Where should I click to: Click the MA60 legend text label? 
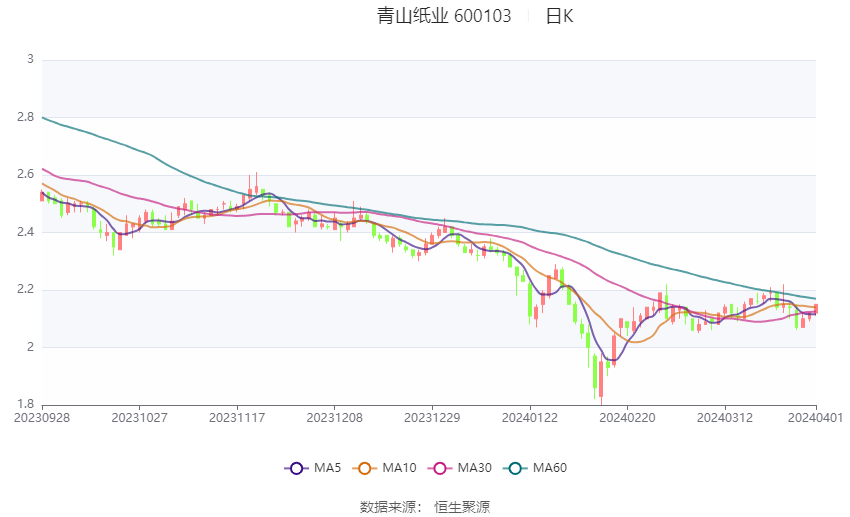(549, 468)
